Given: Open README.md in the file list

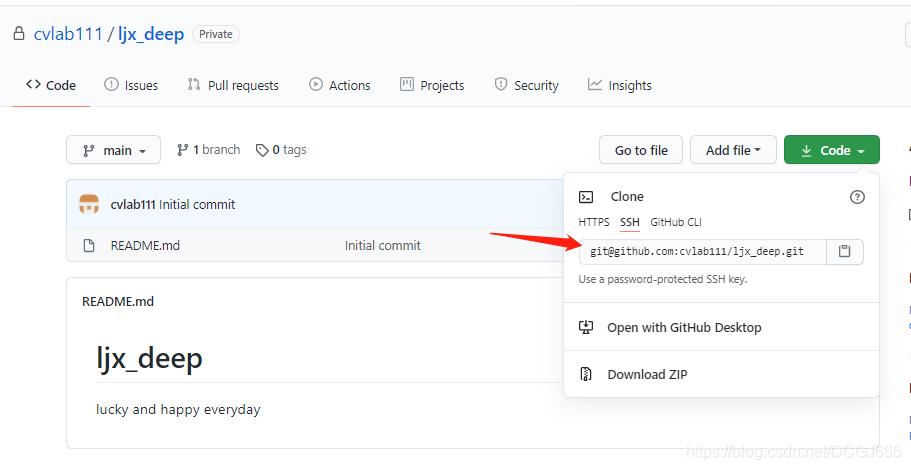Looking at the screenshot, I should tap(145, 246).
